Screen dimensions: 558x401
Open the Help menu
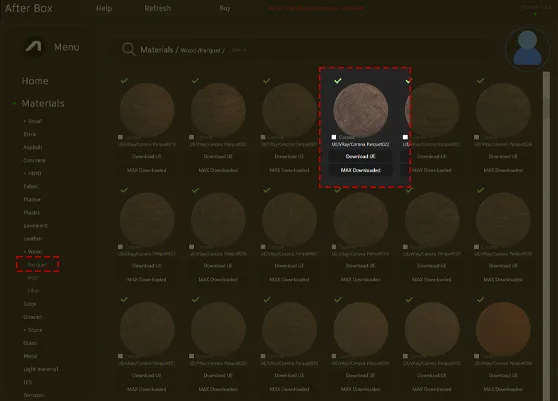pyautogui.click(x=104, y=8)
